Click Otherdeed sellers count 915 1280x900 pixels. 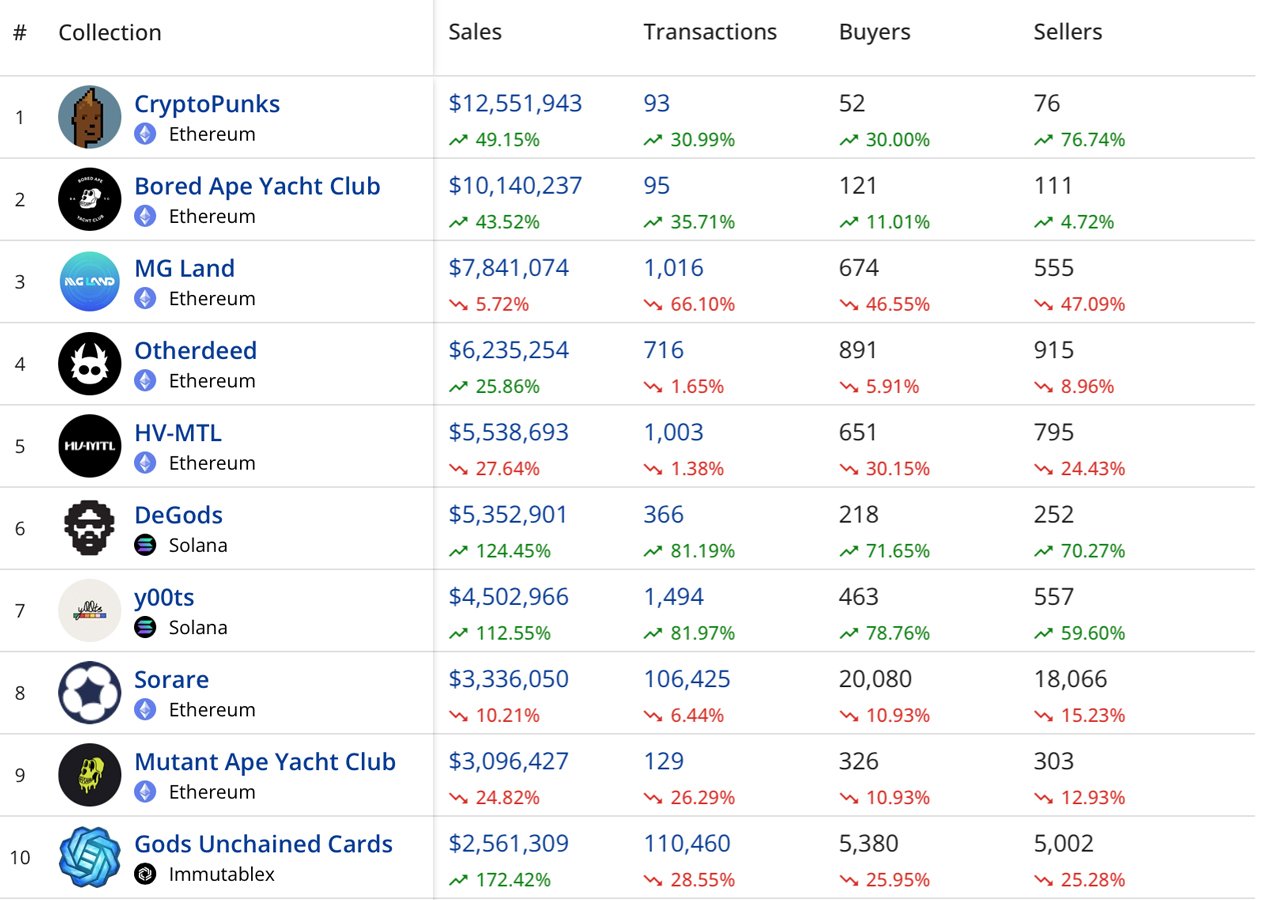[x=1054, y=350]
